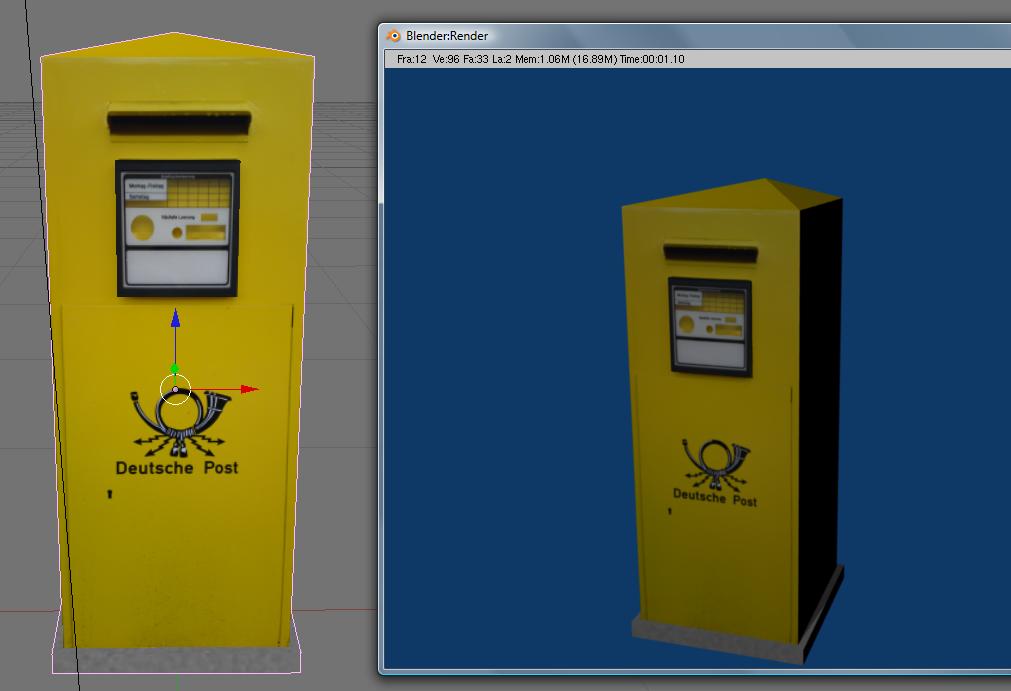Click the white transform manipulator circle
1011x691 pixels.
tap(175, 389)
